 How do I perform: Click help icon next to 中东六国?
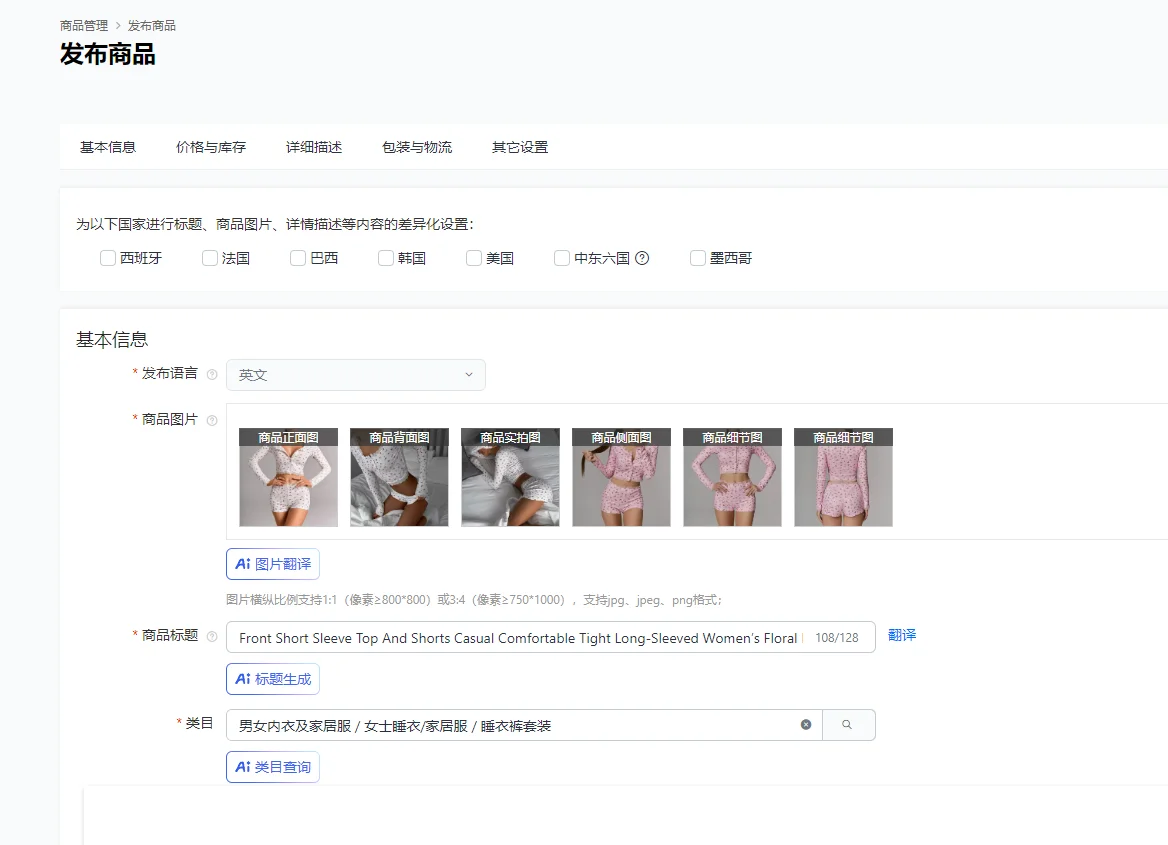(x=642, y=258)
